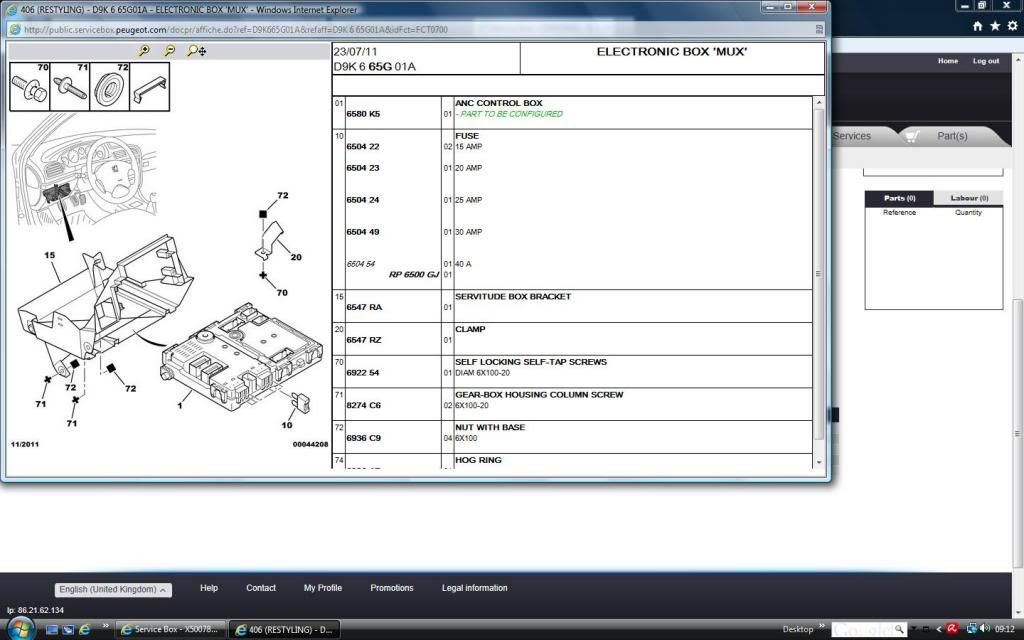The height and width of the screenshot is (640, 1024).
Task: Click the address bar URL field
Action: (x=418, y=29)
